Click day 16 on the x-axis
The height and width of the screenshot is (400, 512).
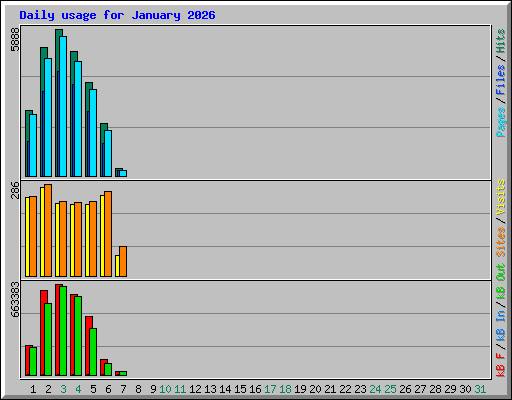255,389
